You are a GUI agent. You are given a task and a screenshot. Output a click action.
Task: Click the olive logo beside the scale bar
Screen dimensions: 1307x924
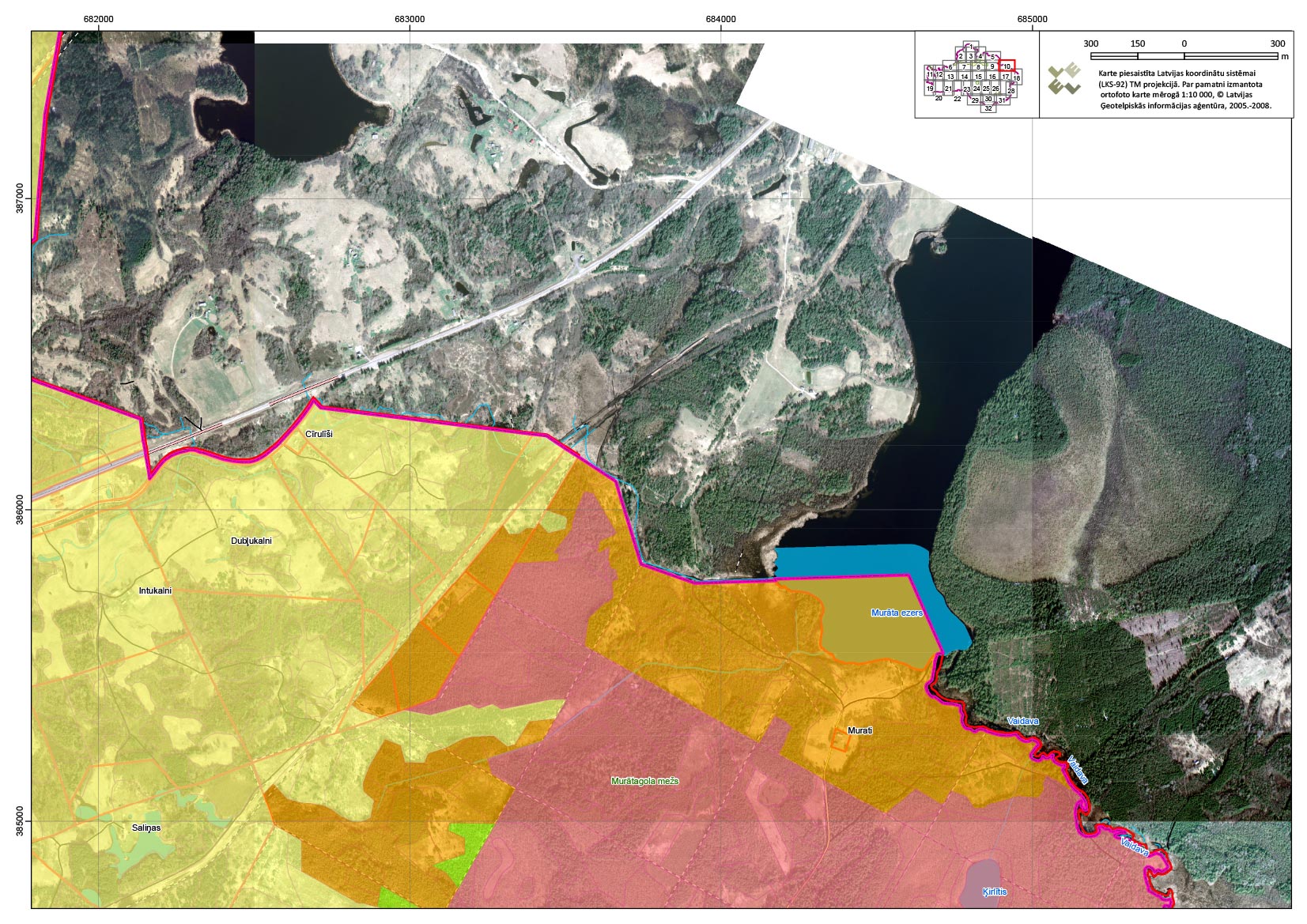[1064, 79]
